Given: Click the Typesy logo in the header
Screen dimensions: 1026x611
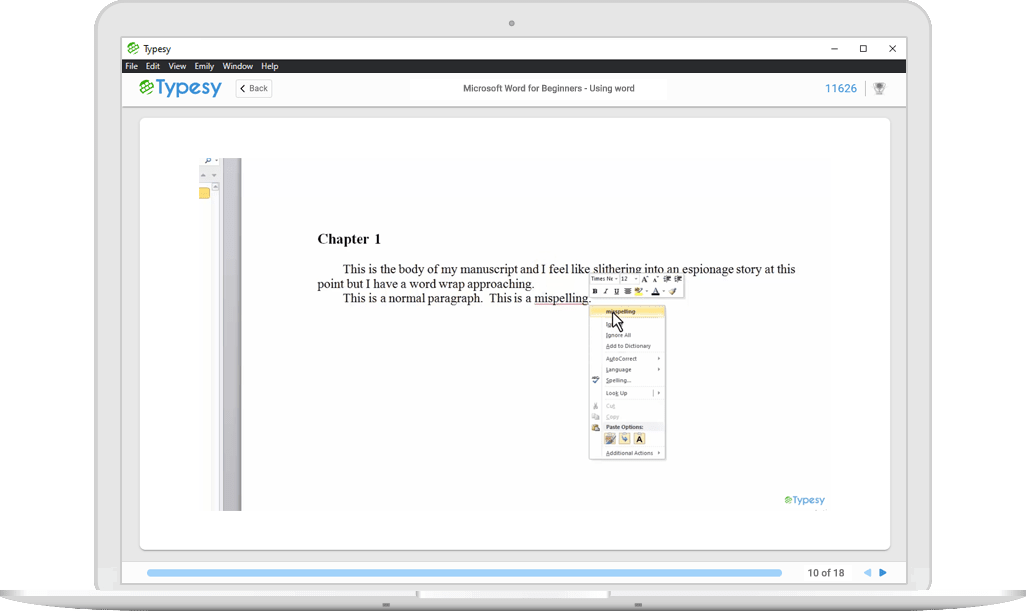Looking at the screenshot, I should [180, 88].
